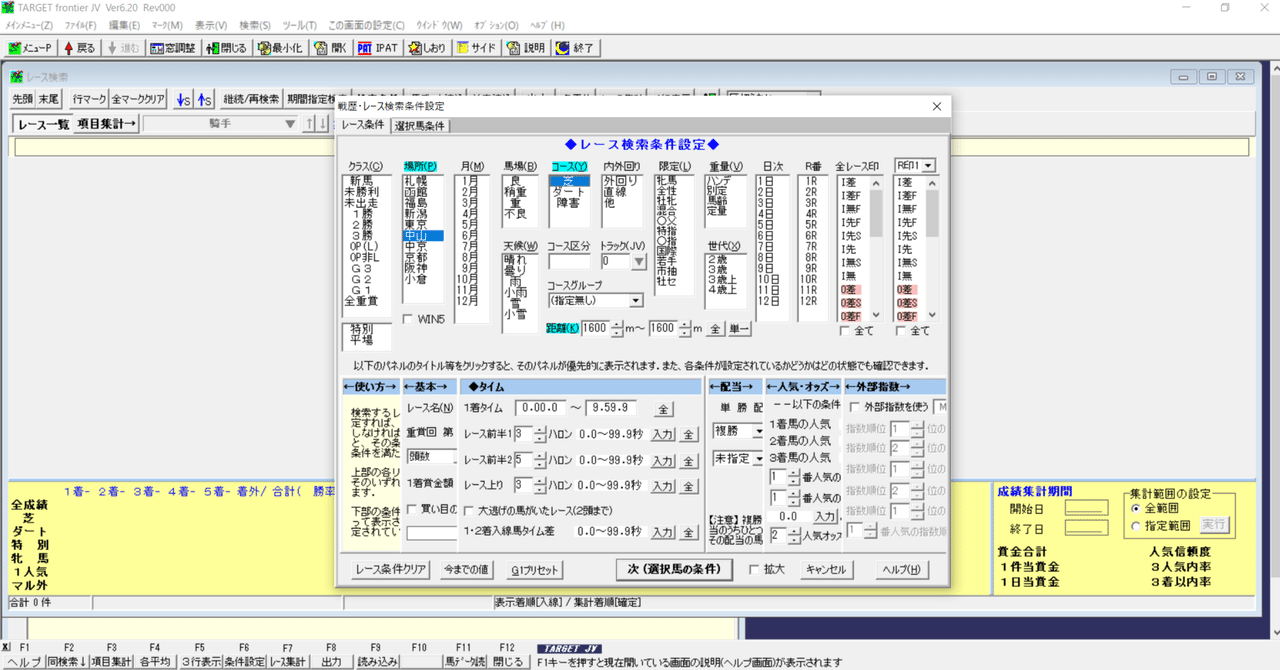
Task: Click the descending sort ↓S icon
Action: (x=182, y=99)
